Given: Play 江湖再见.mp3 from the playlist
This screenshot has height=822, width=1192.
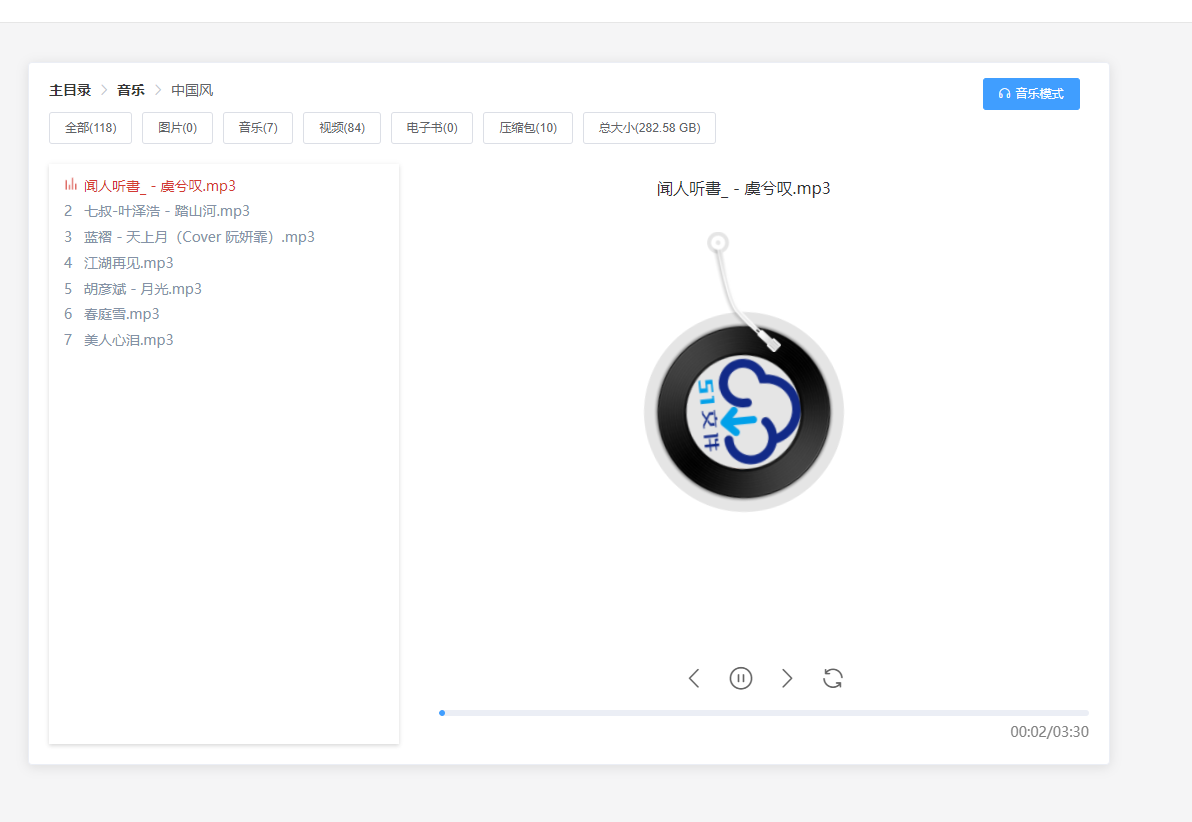Looking at the screenshot, I should [x=128, y=263].
